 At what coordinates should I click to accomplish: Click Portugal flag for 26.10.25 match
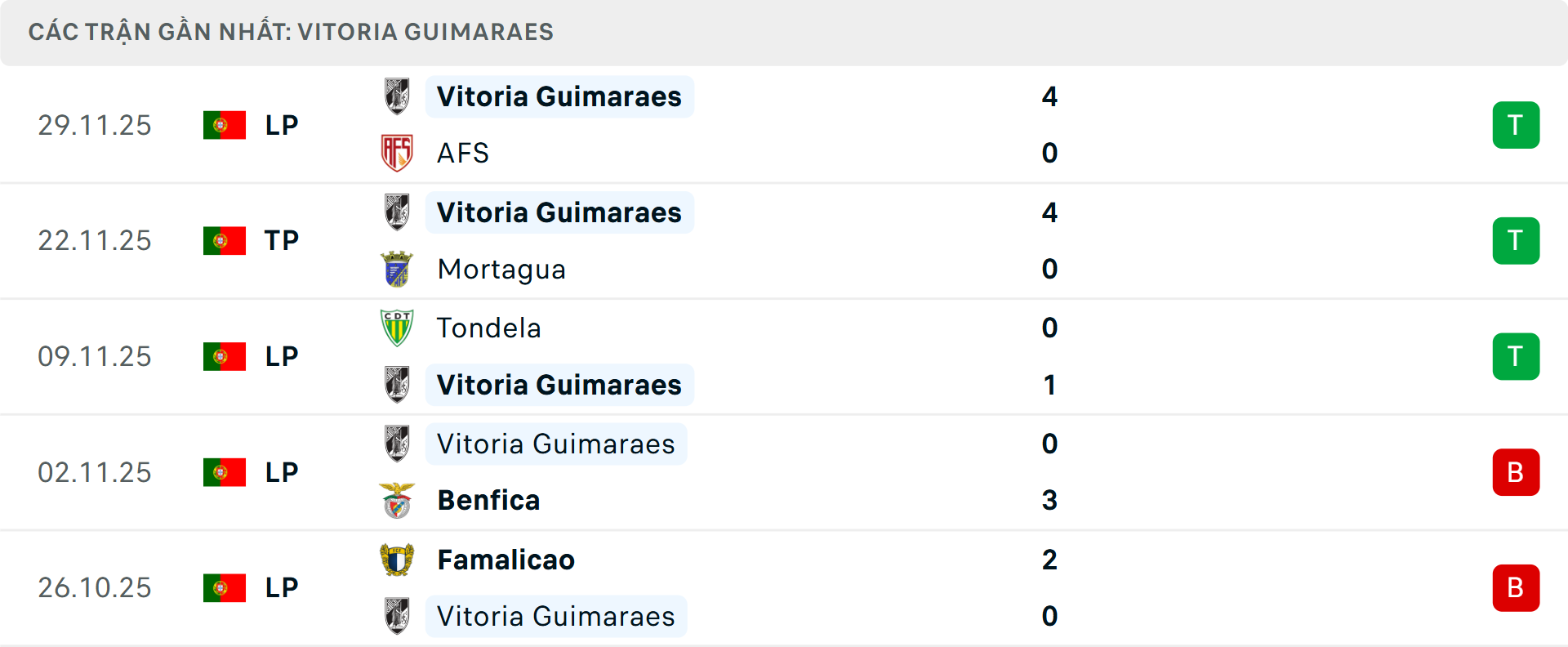(x=225, y=588)
